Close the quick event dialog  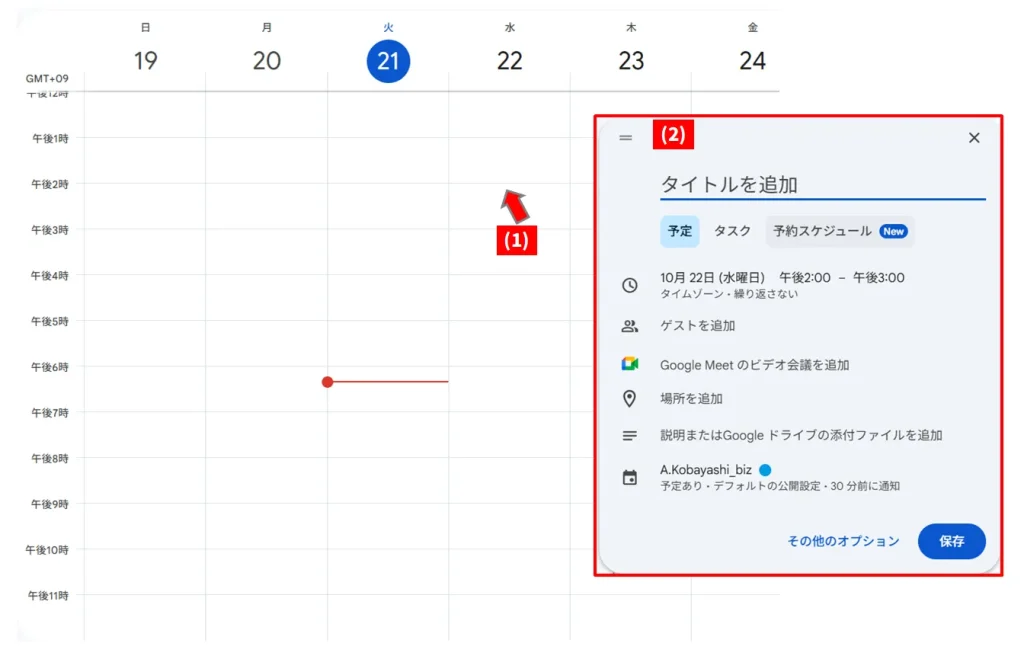click(x=974, y=138)
